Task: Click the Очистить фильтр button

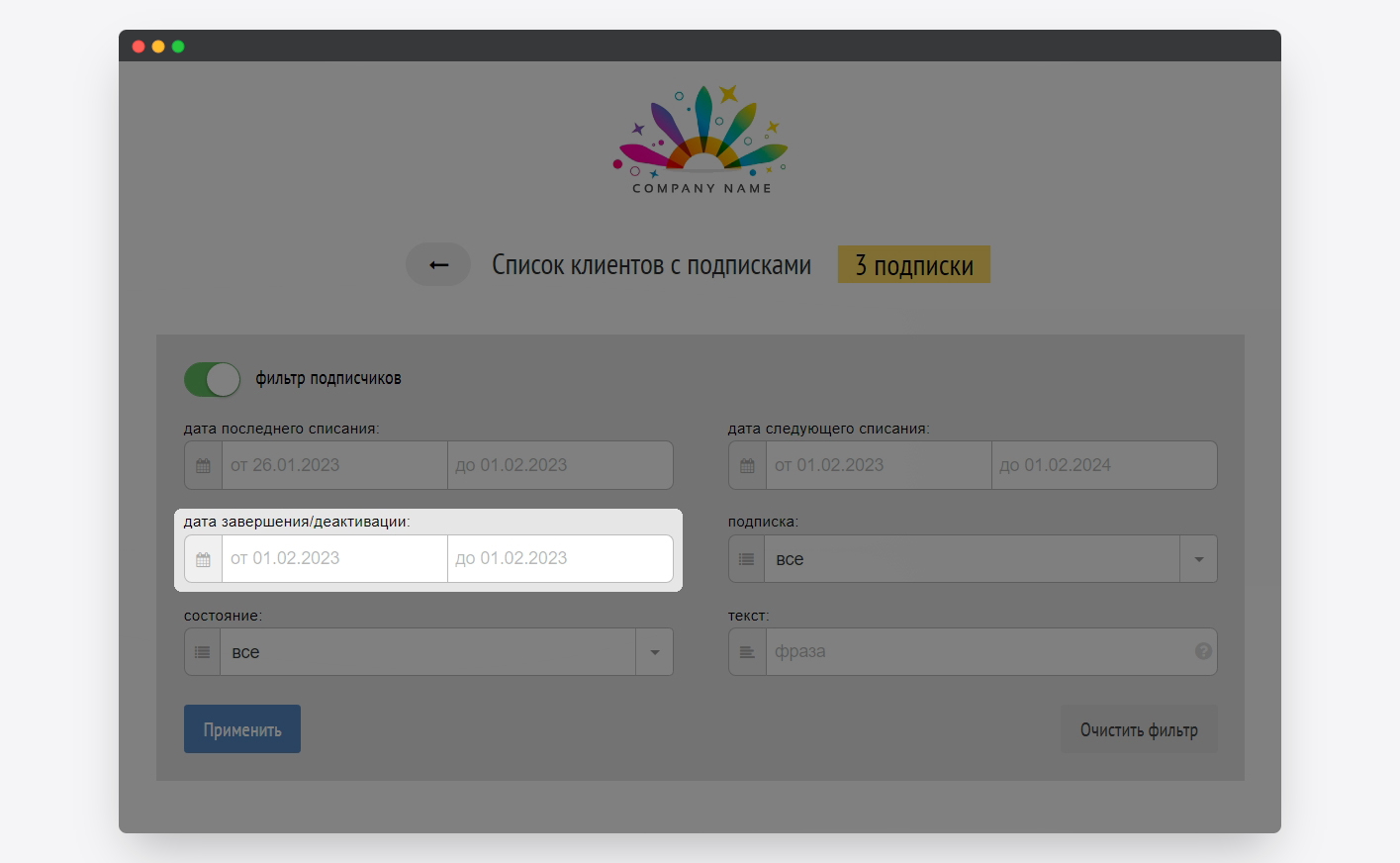Action: pos(1139,729)
